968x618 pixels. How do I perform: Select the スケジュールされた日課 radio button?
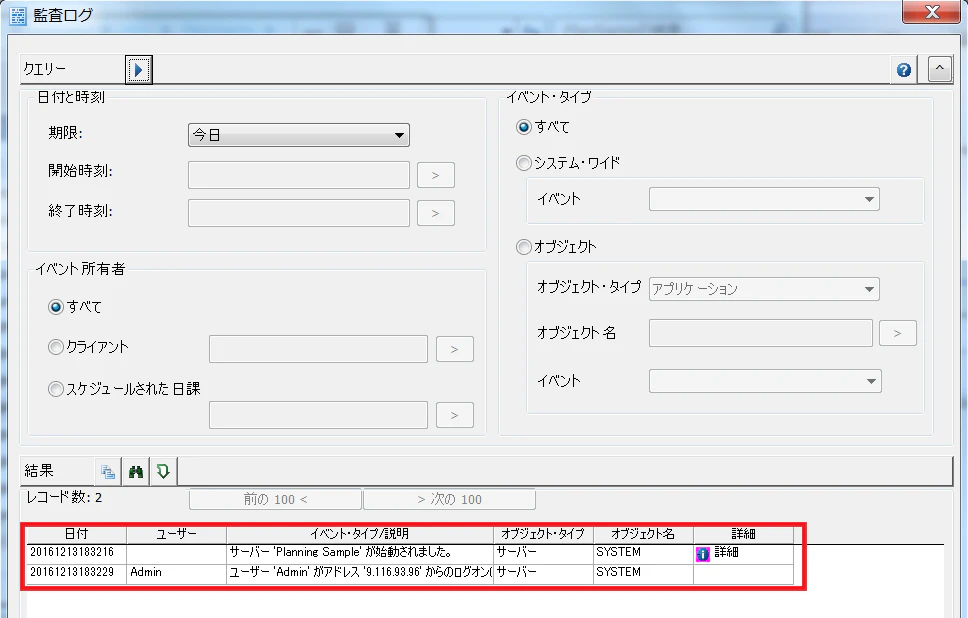pos(56,389)
